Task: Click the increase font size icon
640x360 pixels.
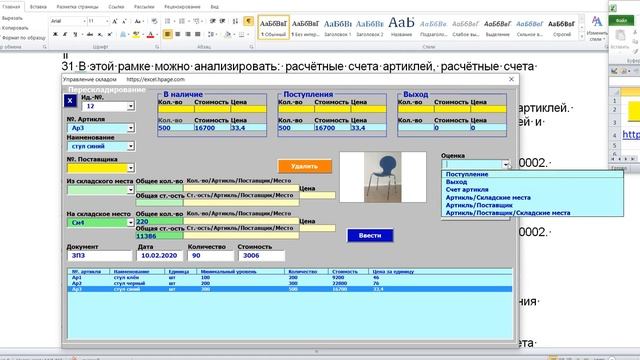Action: 115,21
